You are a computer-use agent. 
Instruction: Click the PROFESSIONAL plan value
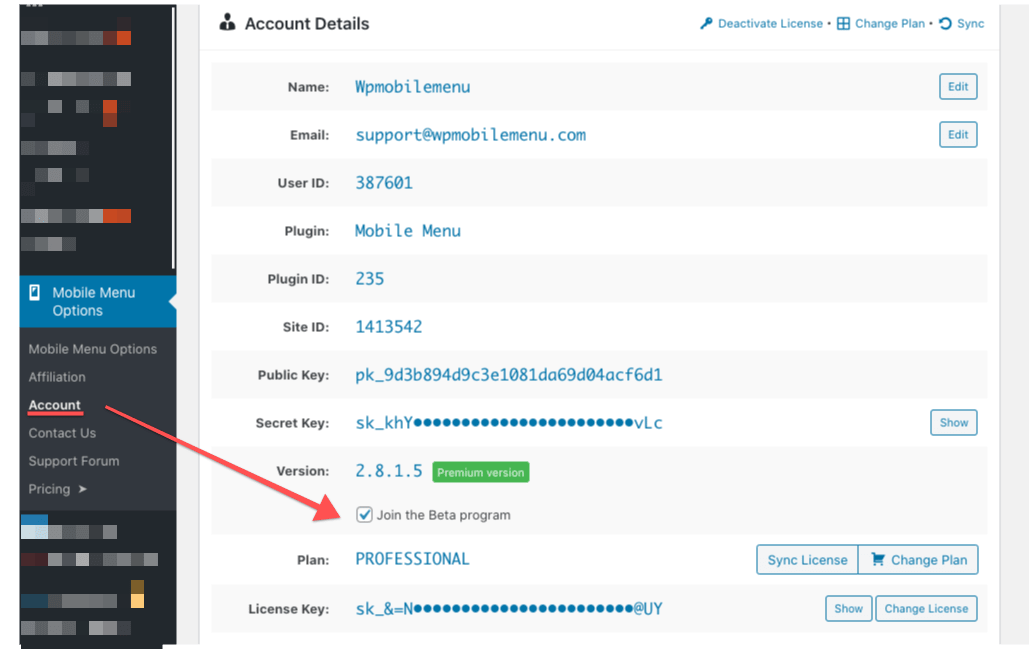tap(412, 559)
